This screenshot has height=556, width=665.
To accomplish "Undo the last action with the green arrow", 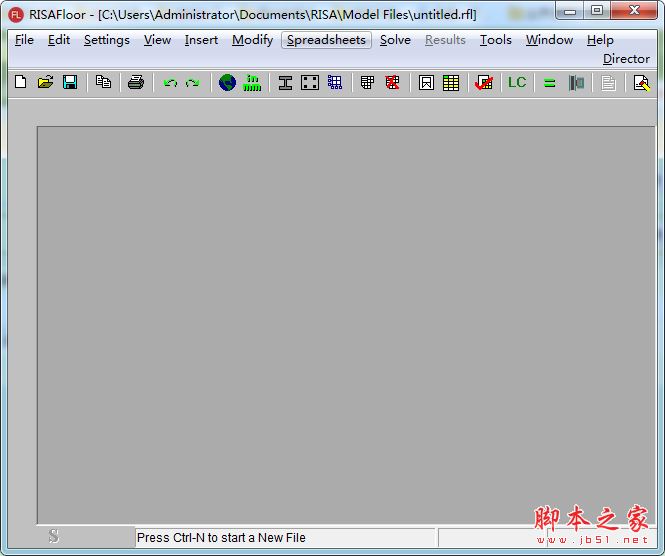I will tap(170, 83).
